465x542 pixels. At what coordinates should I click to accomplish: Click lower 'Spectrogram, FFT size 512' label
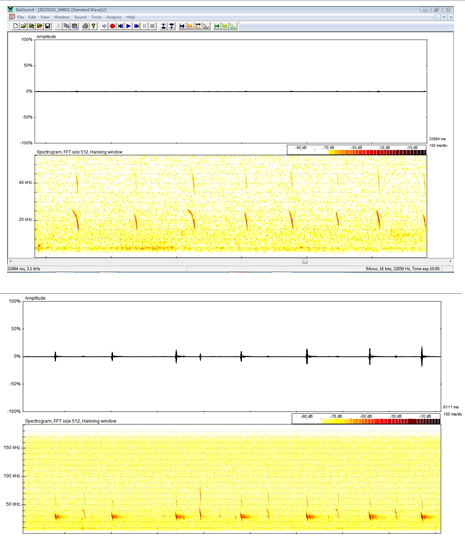[x=71, y=421]
